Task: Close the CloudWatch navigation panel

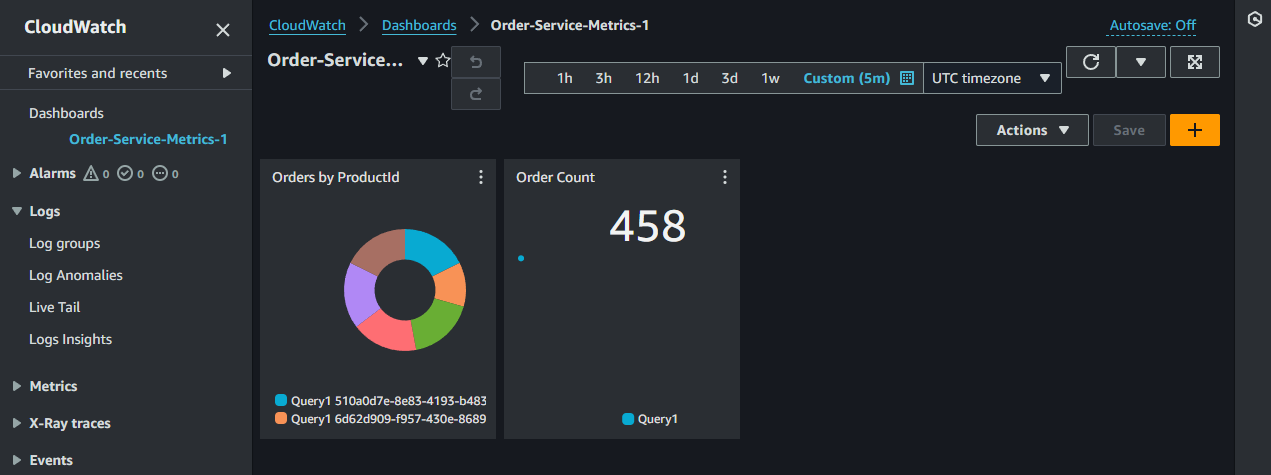Action: [223, 30]
